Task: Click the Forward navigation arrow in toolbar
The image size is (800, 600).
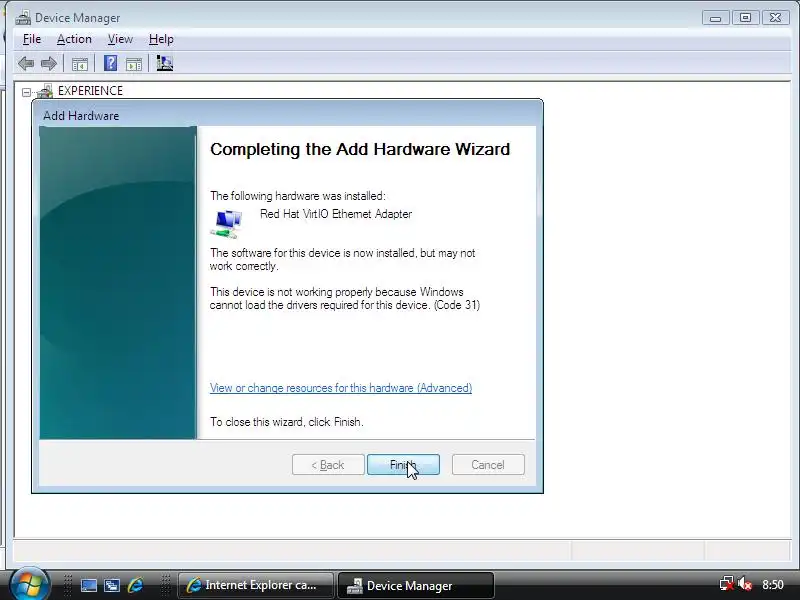Action: point(48,64)
